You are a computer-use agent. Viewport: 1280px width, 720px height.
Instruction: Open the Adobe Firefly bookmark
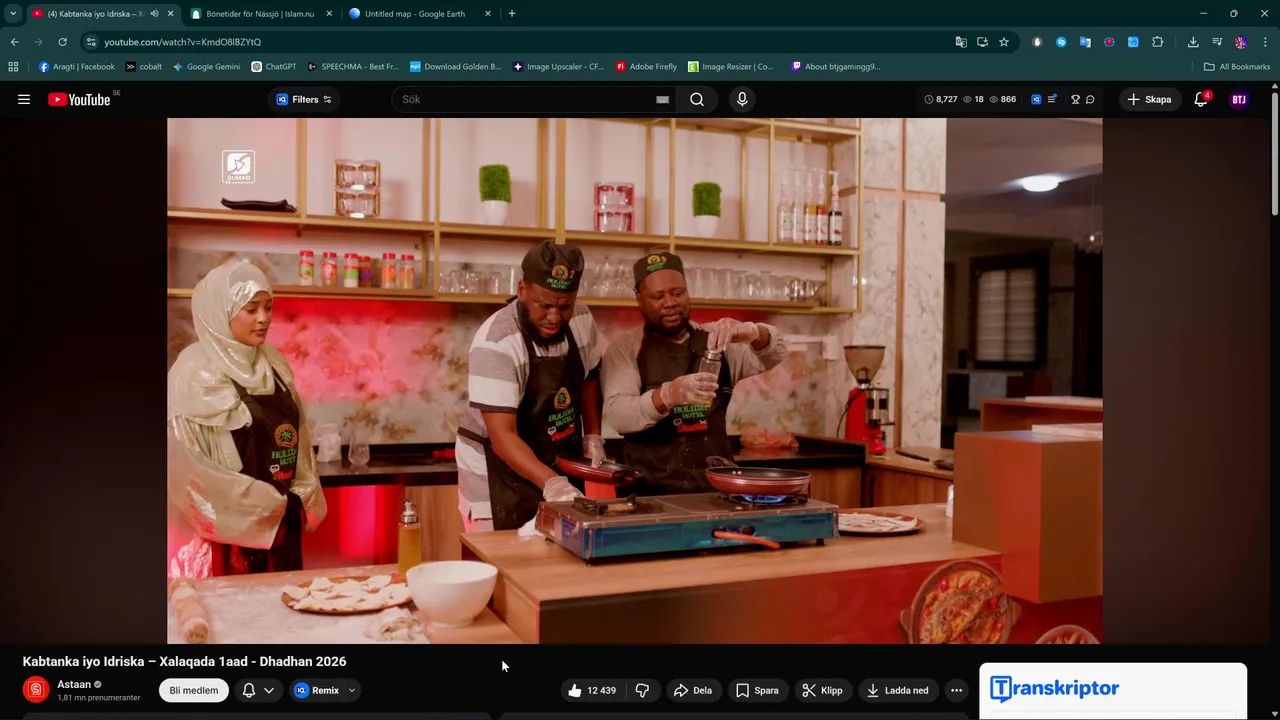(647, 67)
